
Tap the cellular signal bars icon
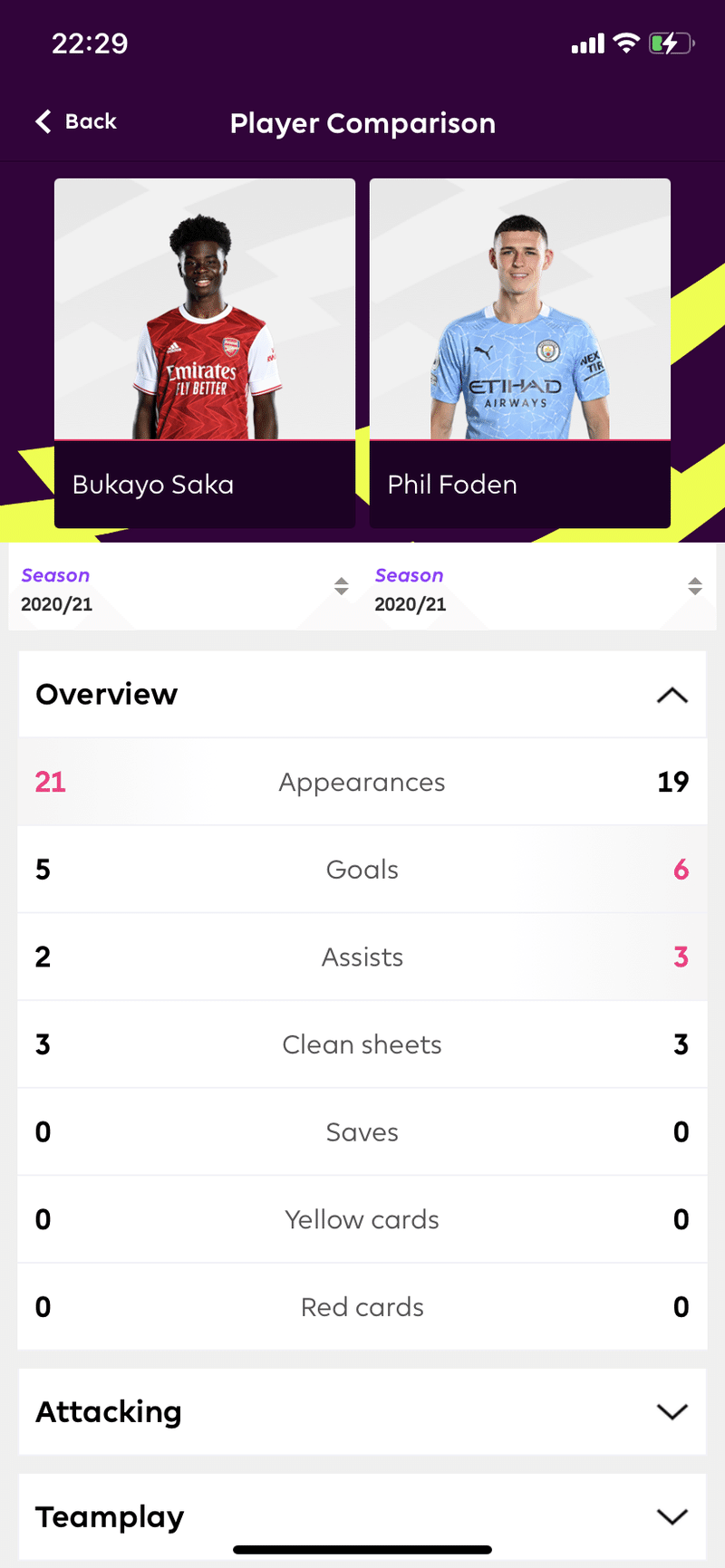point(587,43)
